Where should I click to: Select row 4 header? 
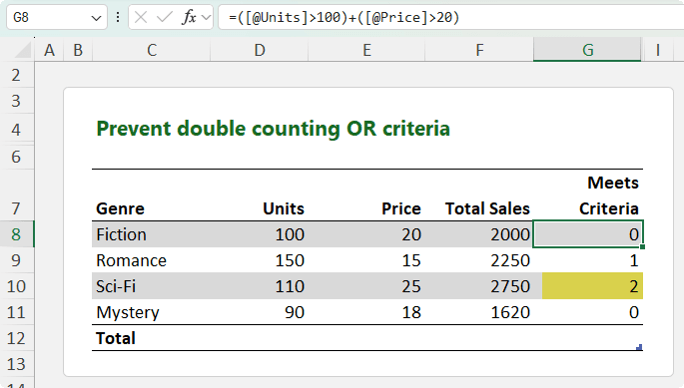(17, 129)
